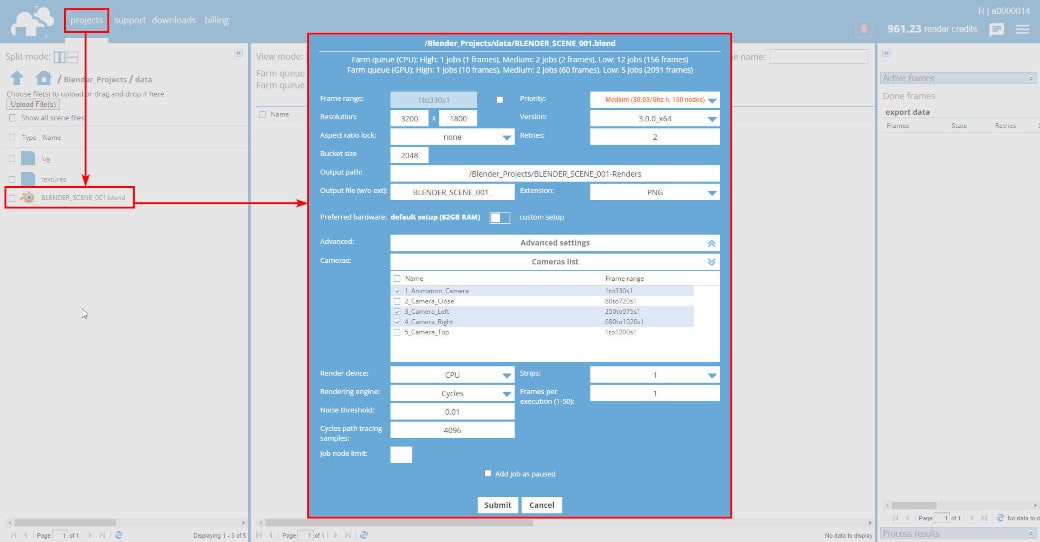Check the 2_Camera_Close checkbox

click(x=397, y=301)
